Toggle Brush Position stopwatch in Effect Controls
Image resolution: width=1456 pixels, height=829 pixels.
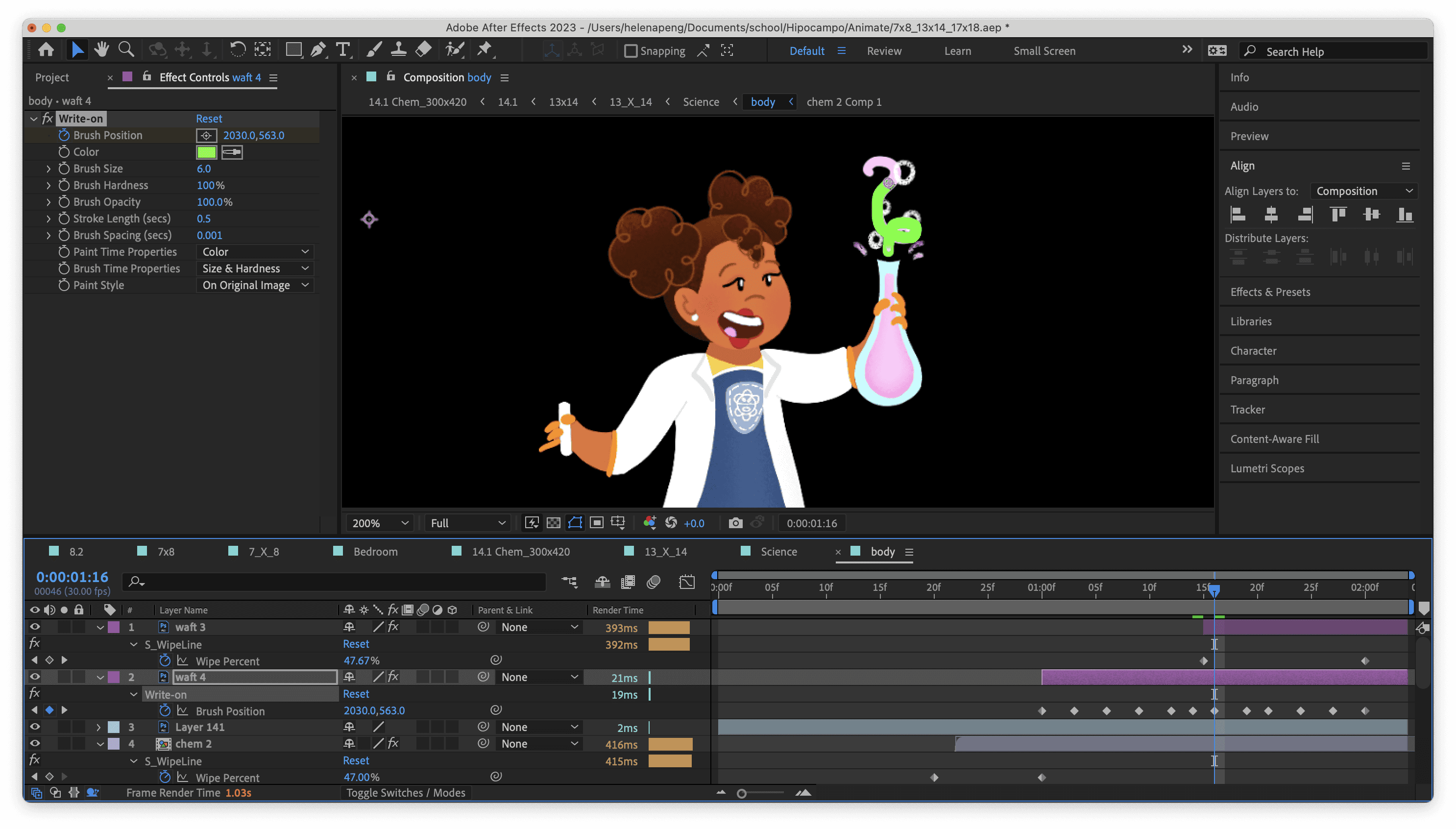(64, 136)
